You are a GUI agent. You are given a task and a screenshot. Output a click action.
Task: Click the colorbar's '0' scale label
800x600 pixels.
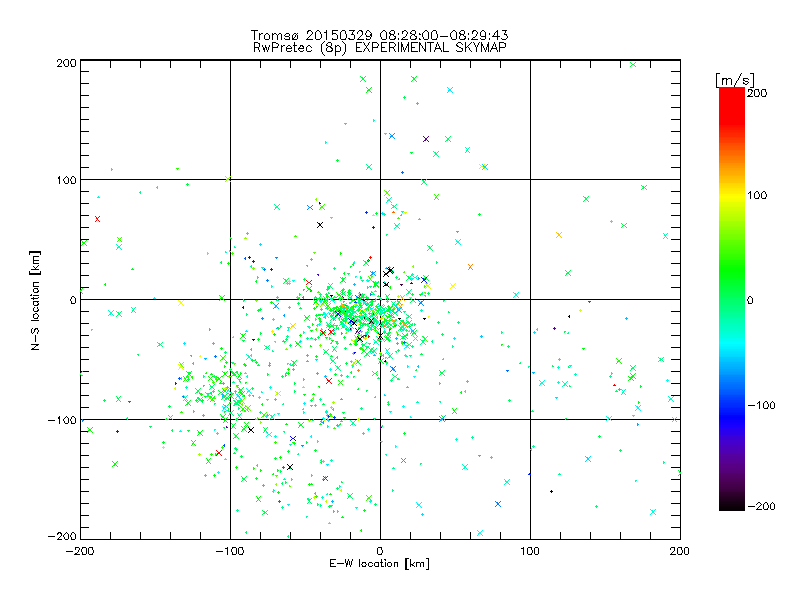[x=750, y=301]
